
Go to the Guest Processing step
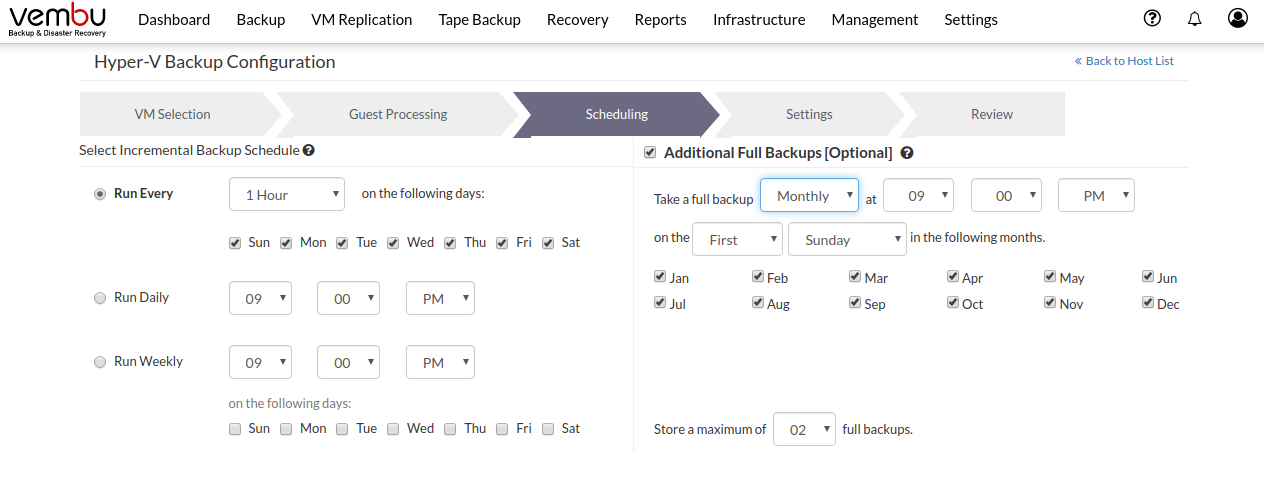click(x=398, y=114)
